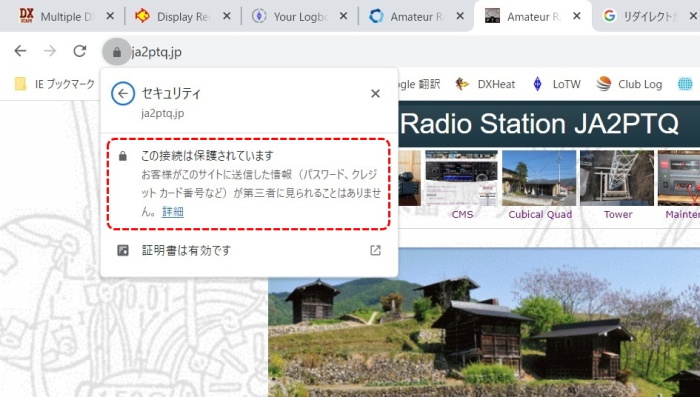Viewport: 700px width, 397px height.
Task: Open the Club Log bookmark
Action: point(629,84)
